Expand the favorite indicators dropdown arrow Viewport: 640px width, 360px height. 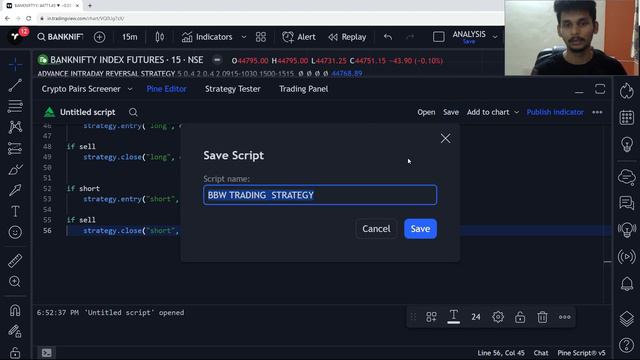coord(244,37)
